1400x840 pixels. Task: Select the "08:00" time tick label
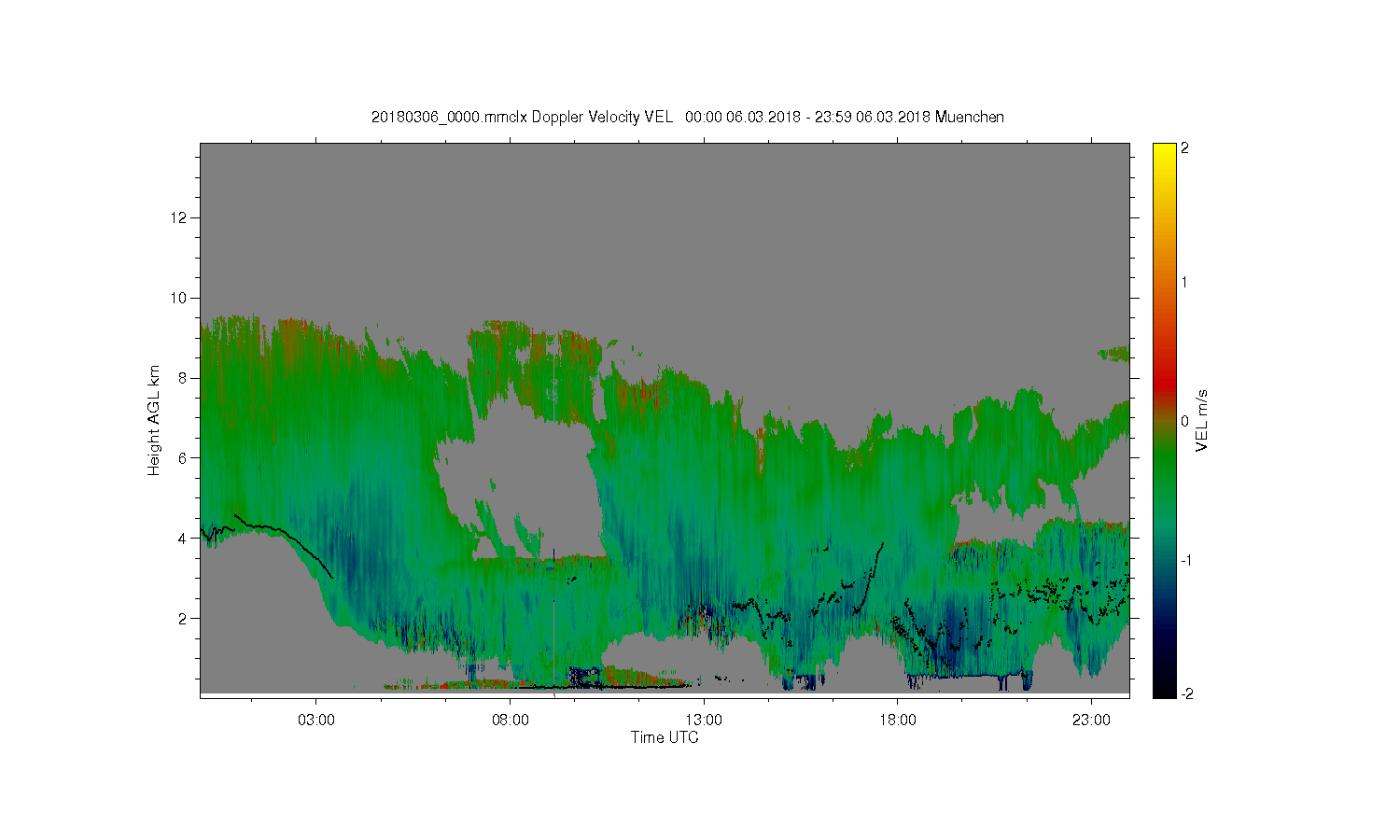[510, 721]
